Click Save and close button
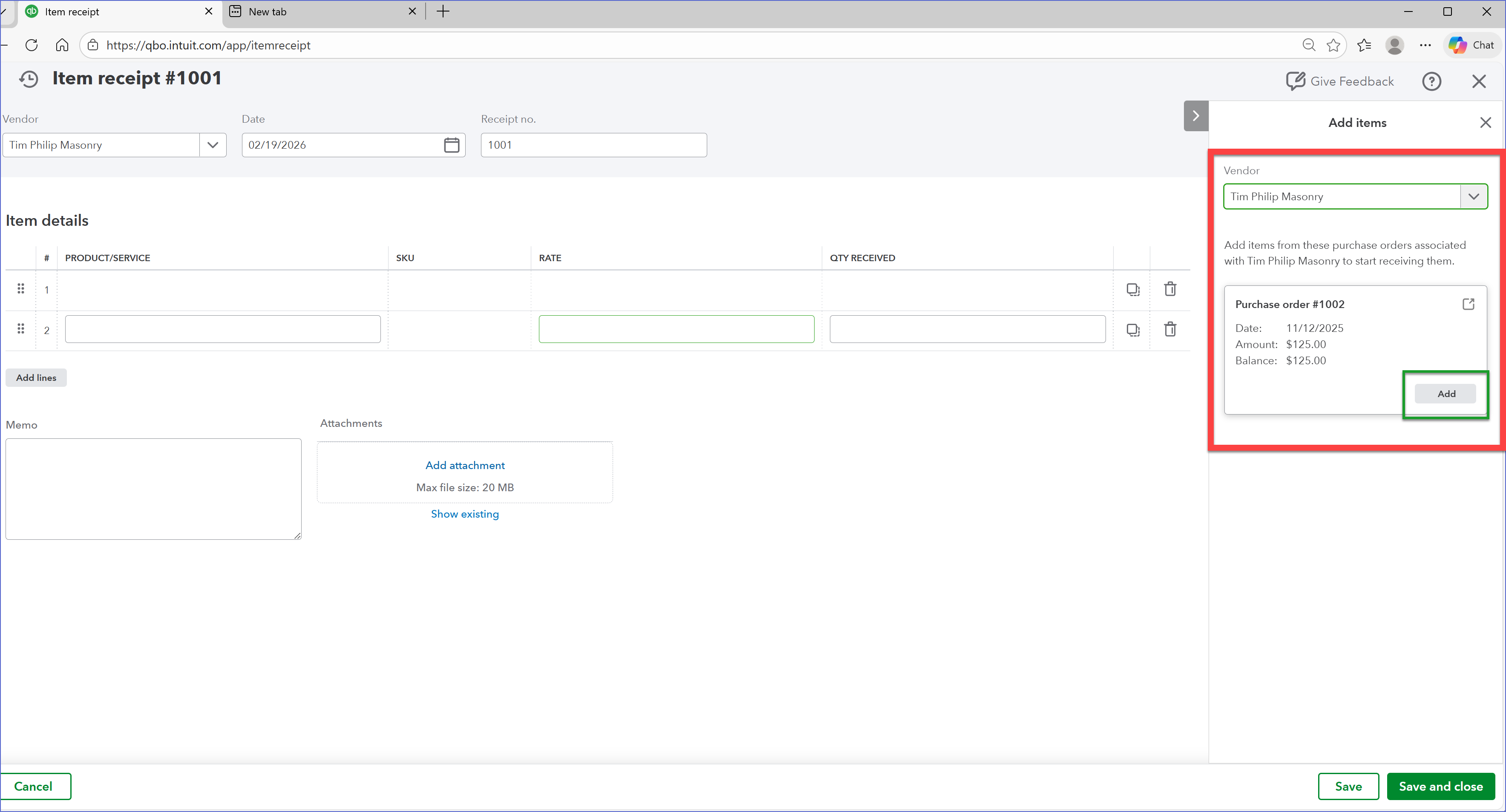Viewport: 1506px width, 812px height. point(1440,786)
